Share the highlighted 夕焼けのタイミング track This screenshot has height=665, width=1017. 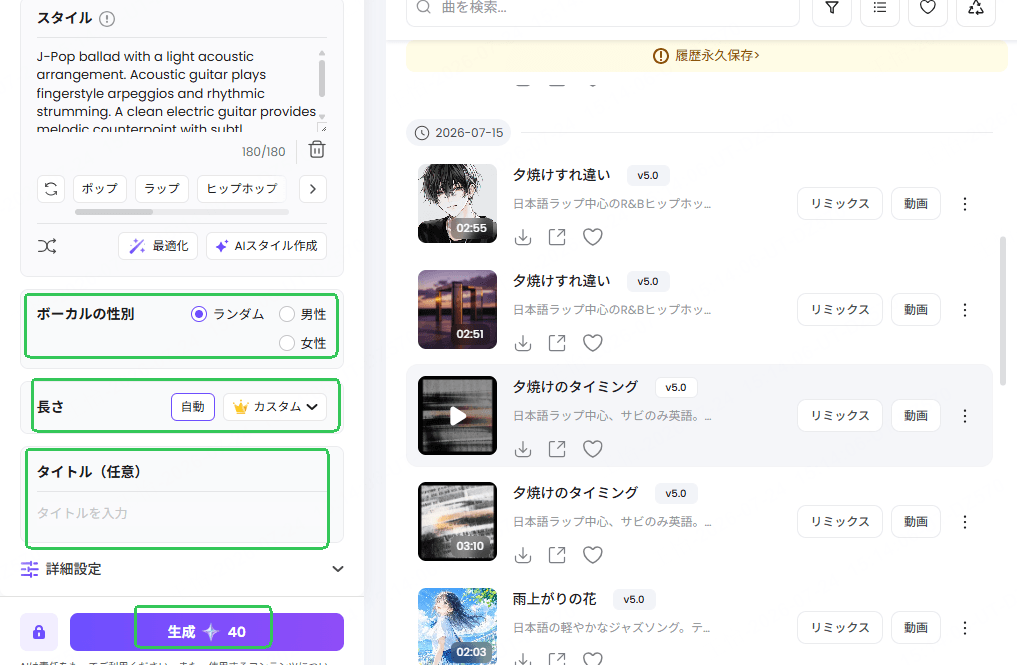(557, 449)
